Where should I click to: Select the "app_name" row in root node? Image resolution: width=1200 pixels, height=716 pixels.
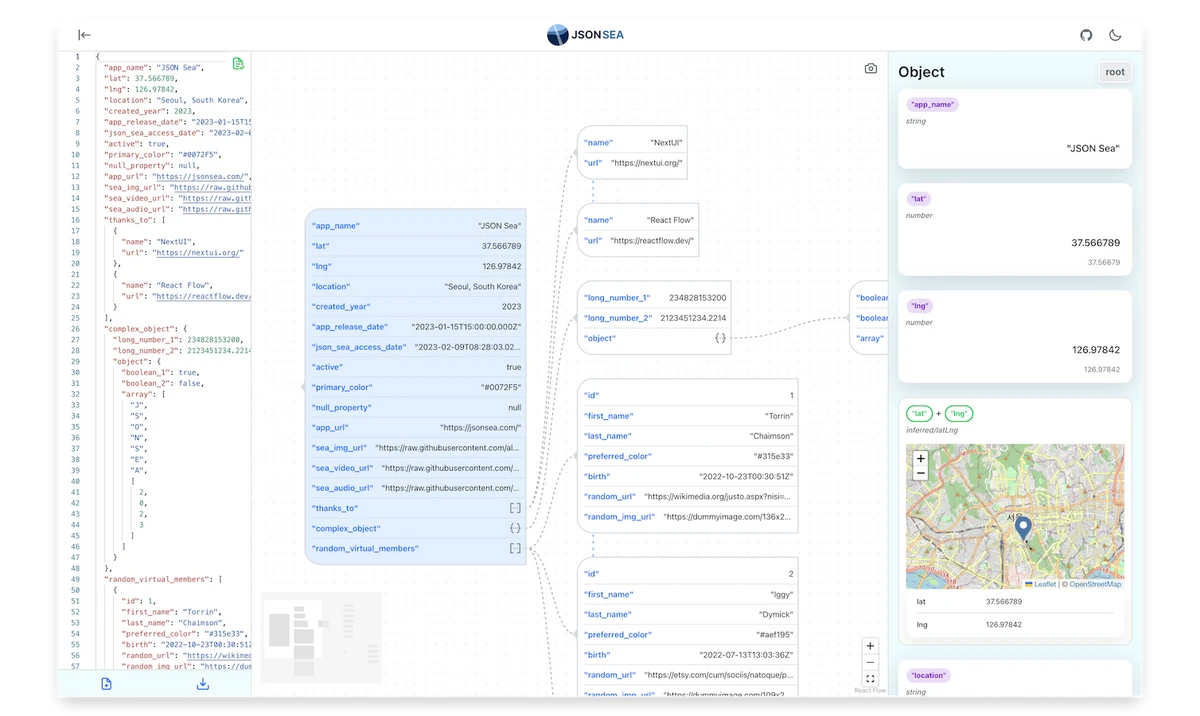click(415, 226)
